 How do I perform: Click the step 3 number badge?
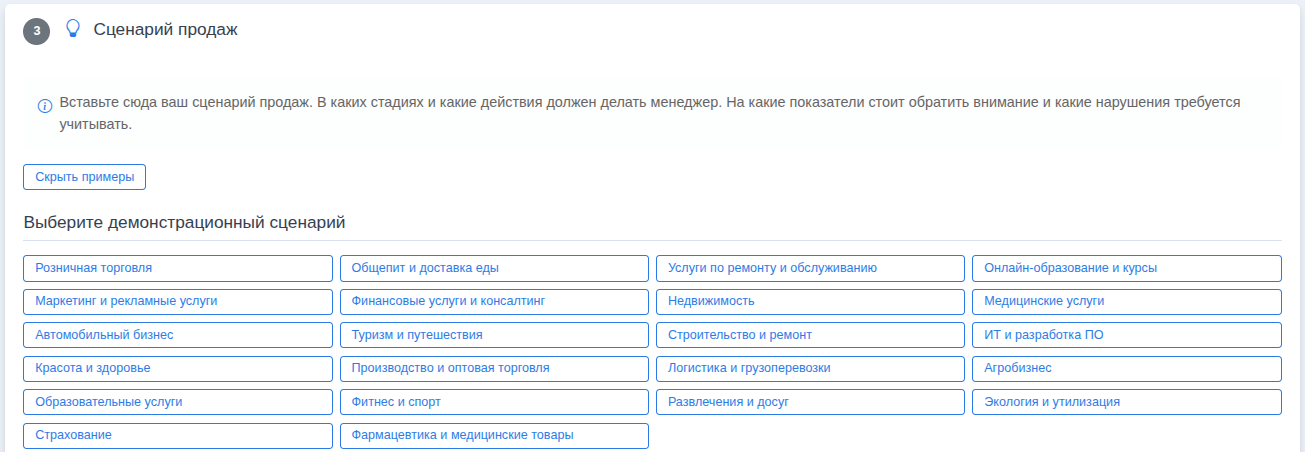point(37,31)
